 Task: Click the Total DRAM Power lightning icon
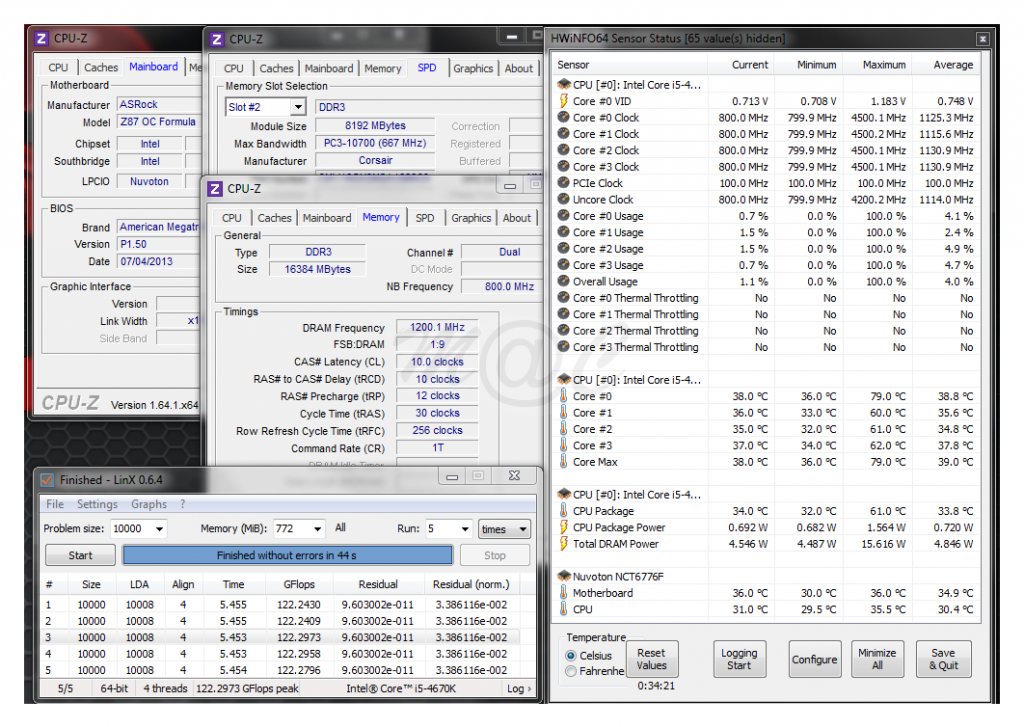(x=564, y=544)
